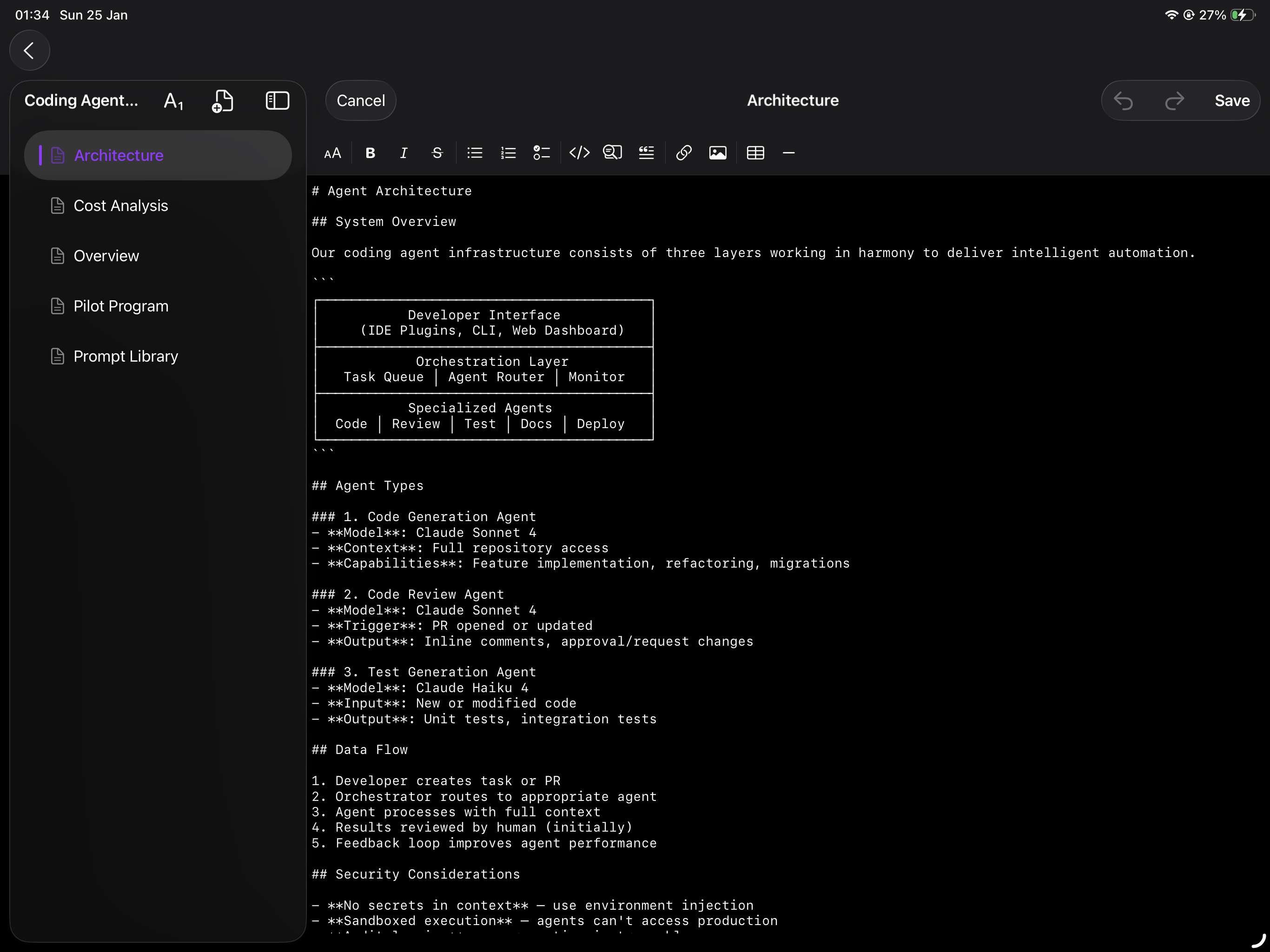The image size is (1270, 952).
Task: Insert a code block
Action: pyautogui.click(x=579, y=153)
